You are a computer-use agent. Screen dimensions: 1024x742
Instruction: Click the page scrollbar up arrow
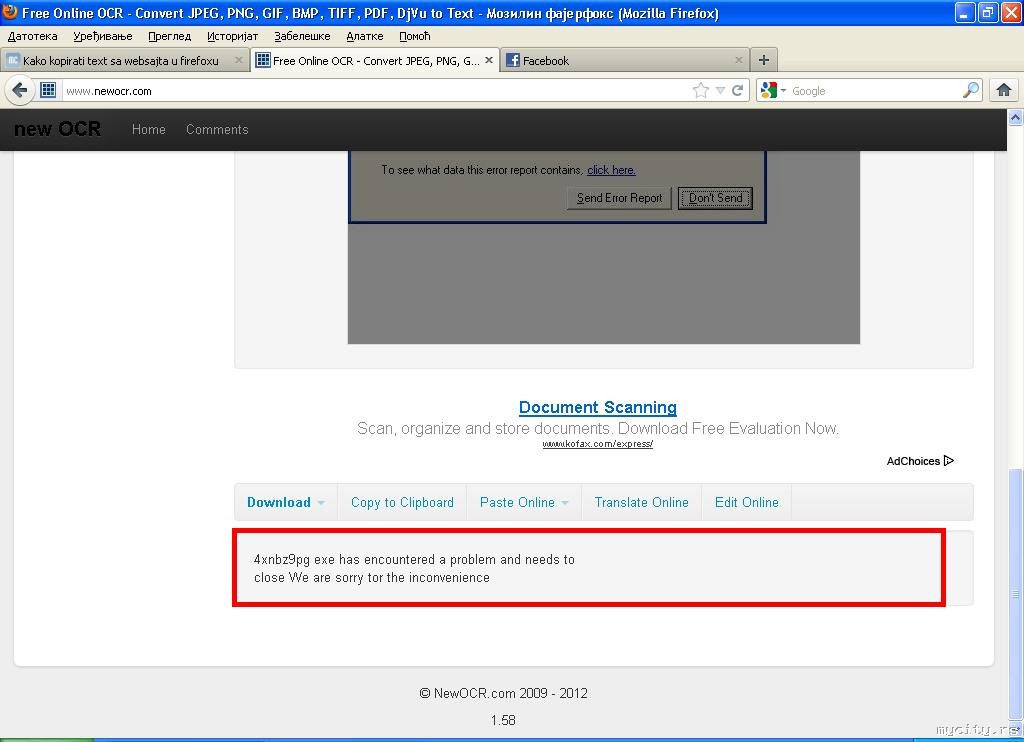click(x=1016, y=118)
